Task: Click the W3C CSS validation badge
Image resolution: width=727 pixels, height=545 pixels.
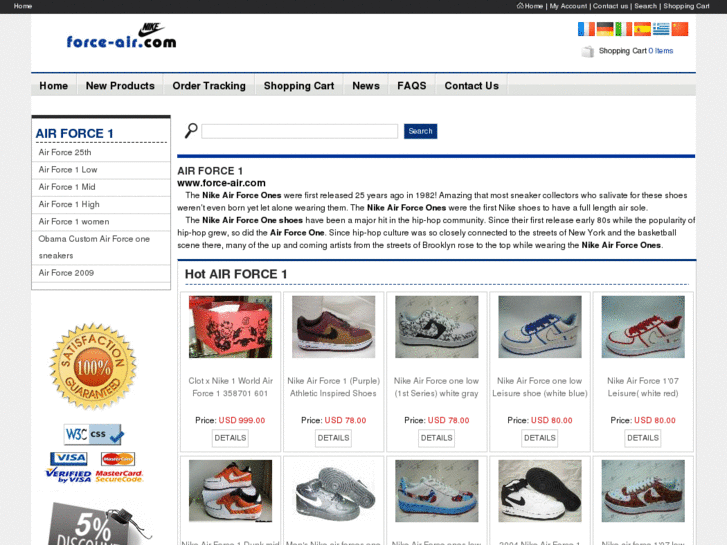Action: [x=94, y=434]
